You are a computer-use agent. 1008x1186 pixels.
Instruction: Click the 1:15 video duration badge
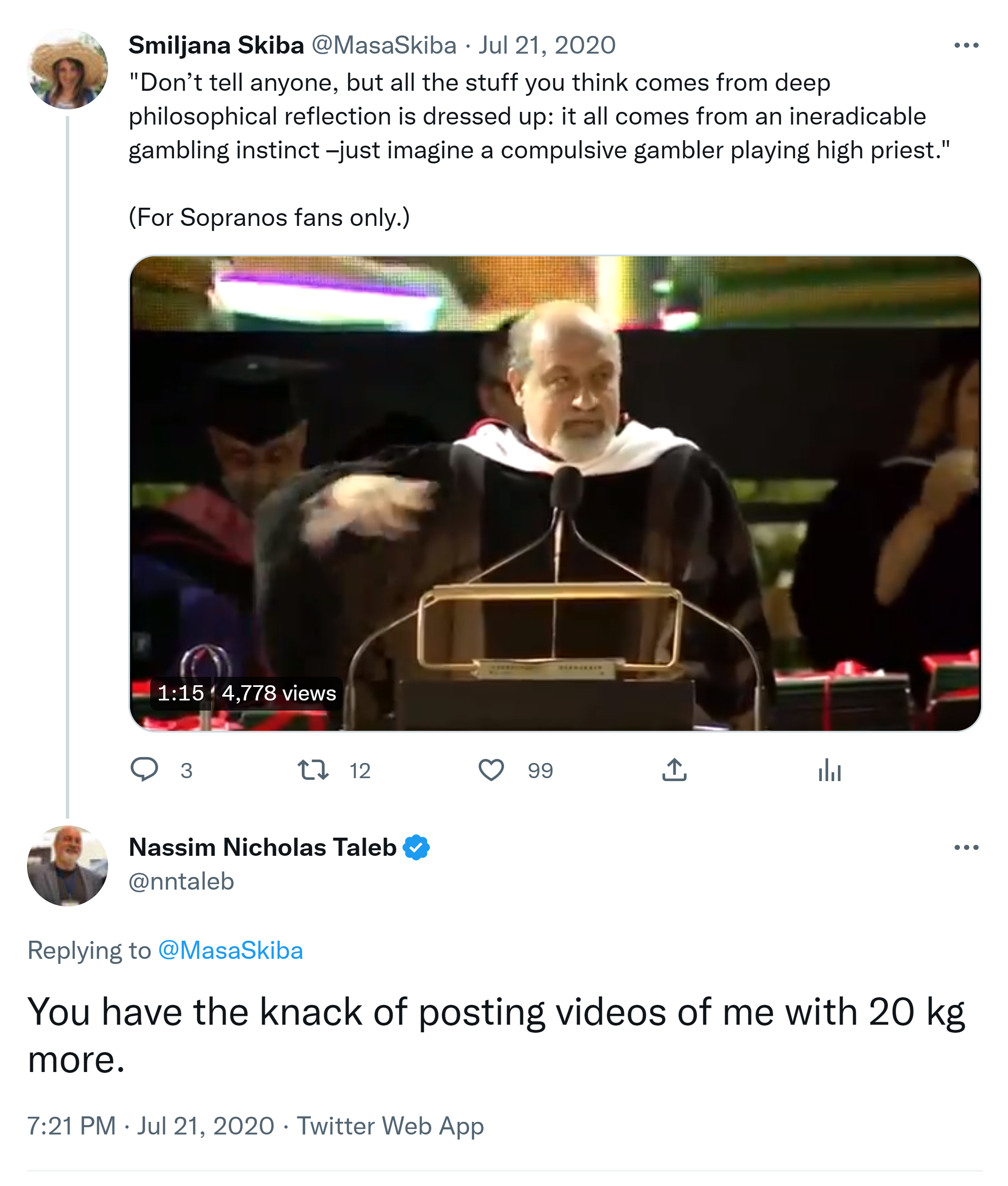click(x=181, y=693)
